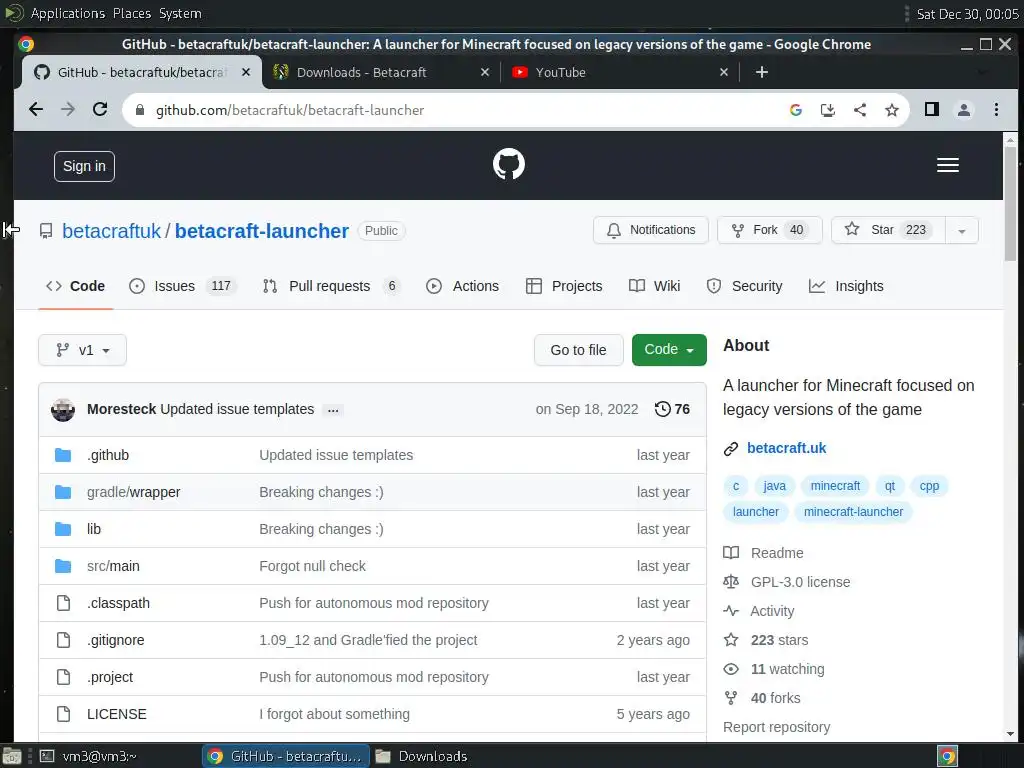Click the Sign in button
This screenshot has width=1024, height=768.
point(84,167)
